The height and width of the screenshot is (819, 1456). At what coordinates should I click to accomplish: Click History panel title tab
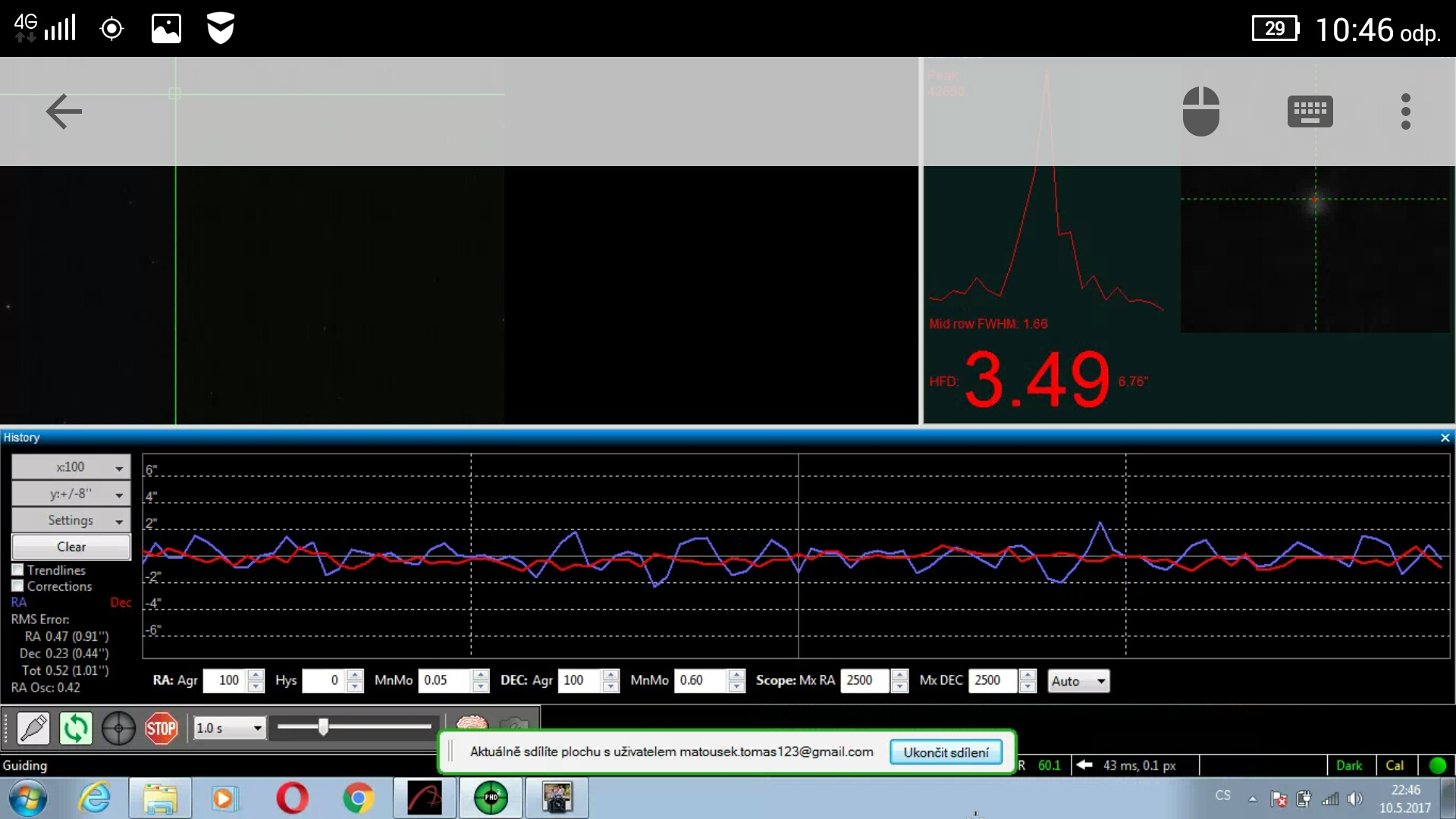pos(21,437)
